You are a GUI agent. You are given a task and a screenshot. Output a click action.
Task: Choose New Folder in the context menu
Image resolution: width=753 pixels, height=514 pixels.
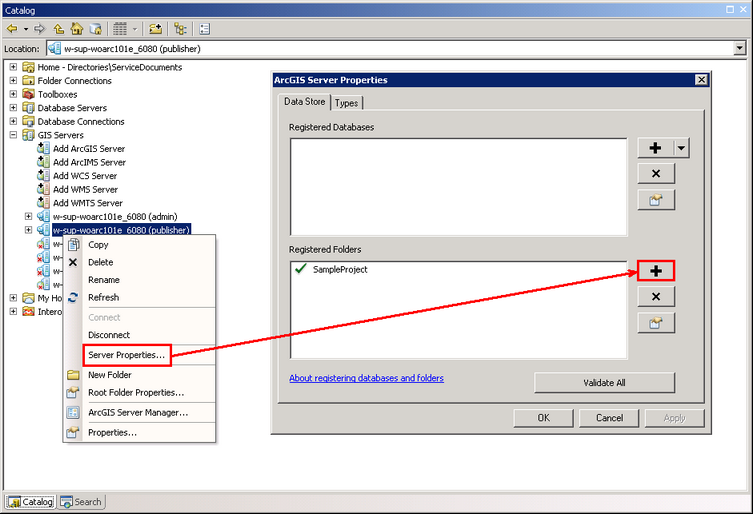pos(139,375)
